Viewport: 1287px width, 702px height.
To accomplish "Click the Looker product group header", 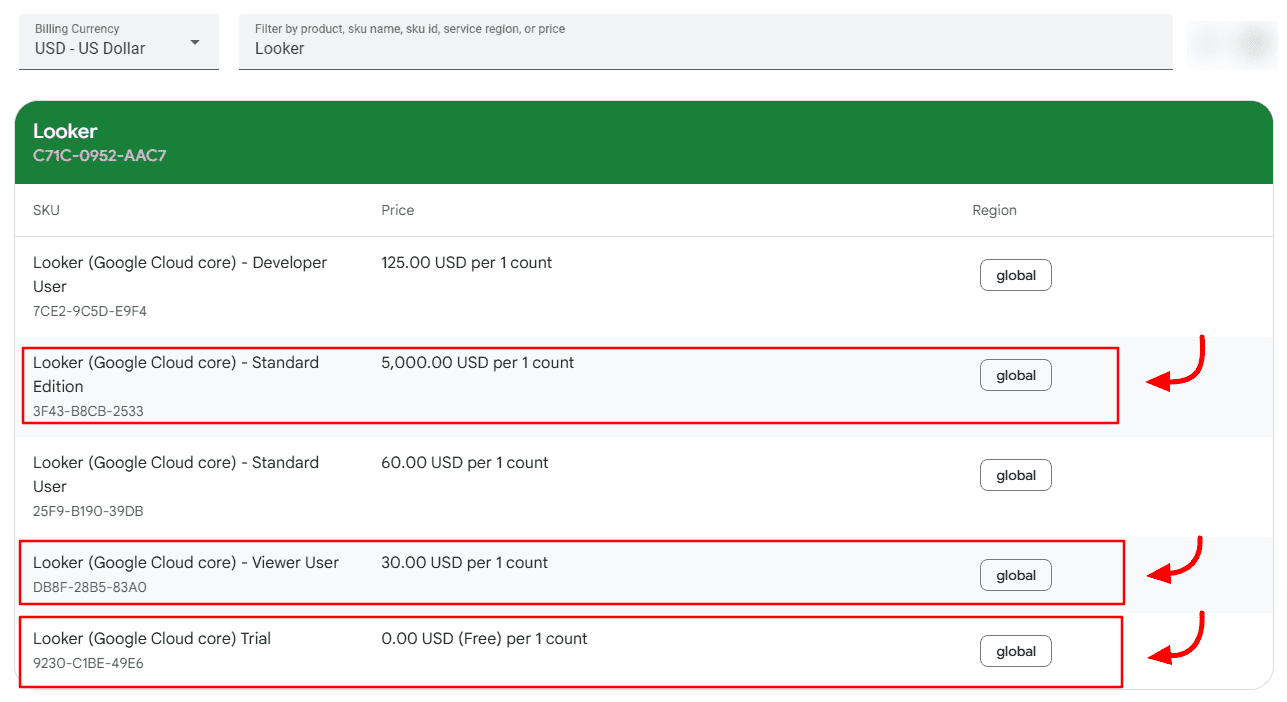I will (x=65, y=131).
